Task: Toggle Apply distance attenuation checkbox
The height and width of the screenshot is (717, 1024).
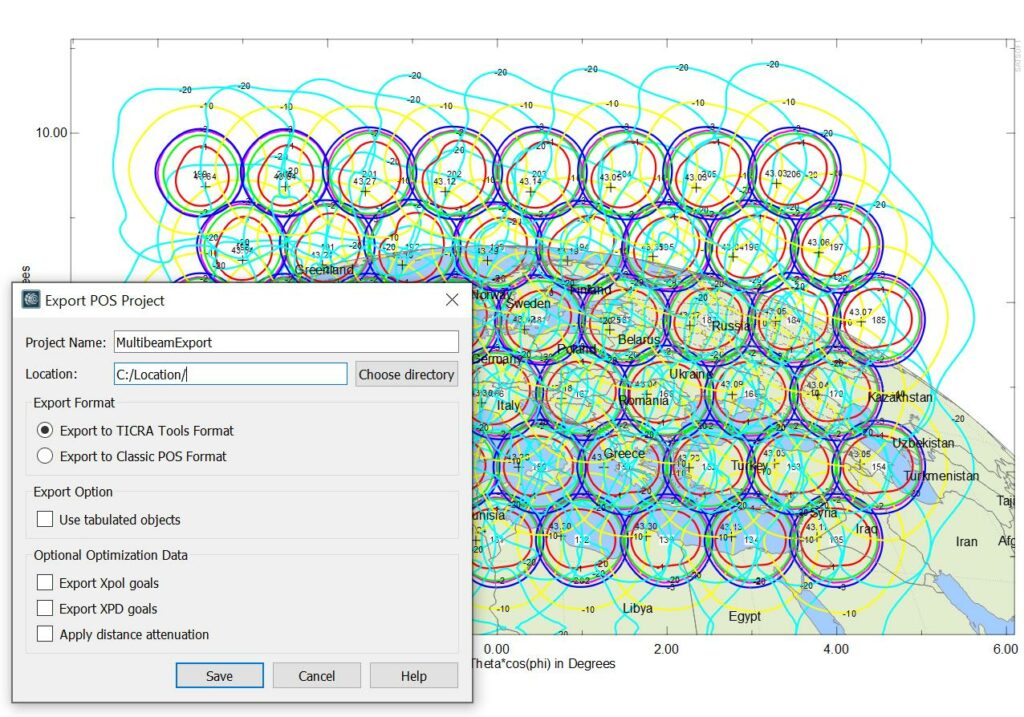Action: coord(45,634)
